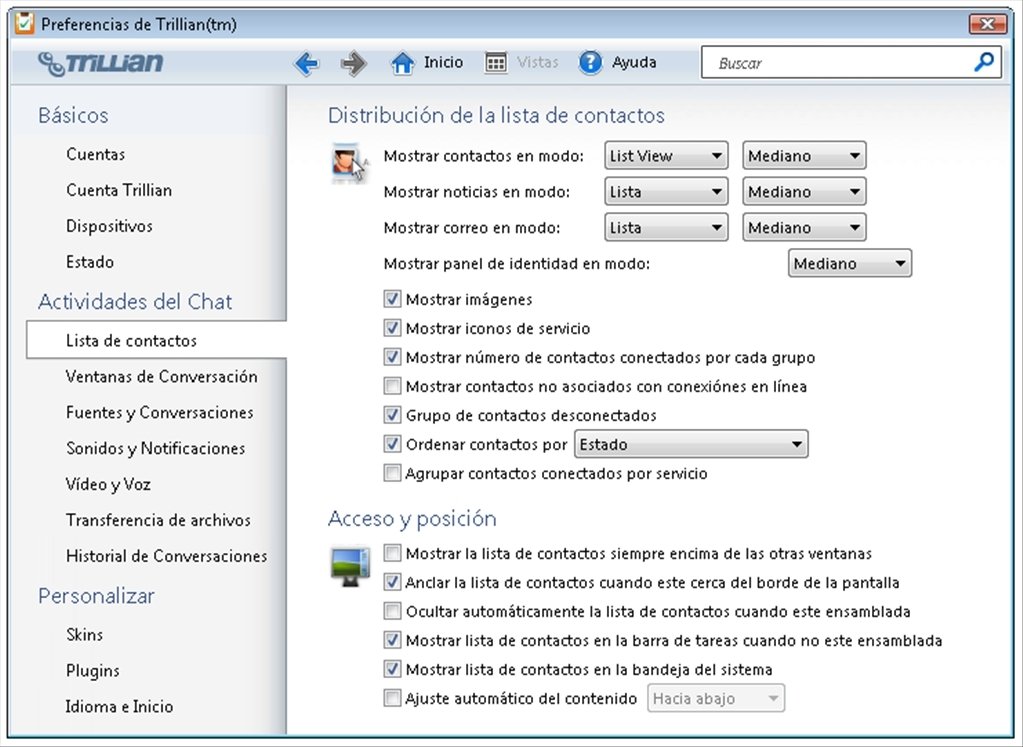This screenshot has height=747, width=1023.
Task: Click the back arrow navigation icon
Action: tap(306, 63)
